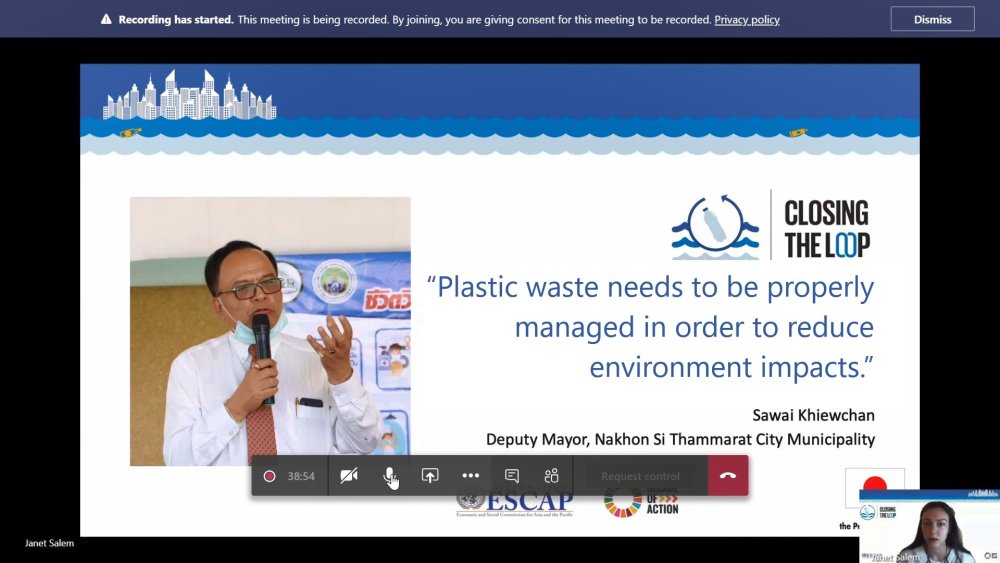The image size is (1000, 563).
Task: Open the more actions ellipsis menu
Action: [x=470, y=476]
